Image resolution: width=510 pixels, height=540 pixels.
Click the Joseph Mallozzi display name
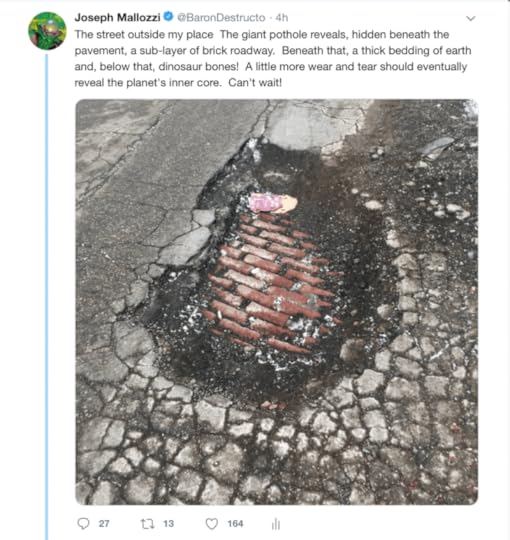[x=117, y=17]
